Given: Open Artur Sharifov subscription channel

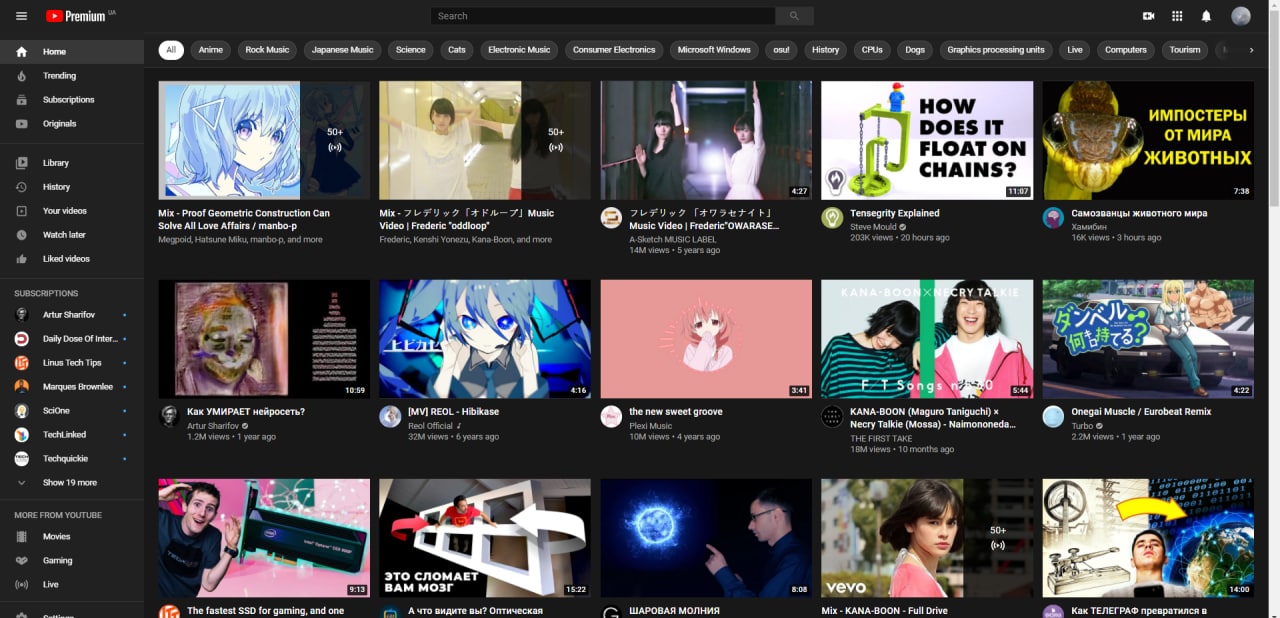Looking at the screenshot, I should (x=72, y=315).
